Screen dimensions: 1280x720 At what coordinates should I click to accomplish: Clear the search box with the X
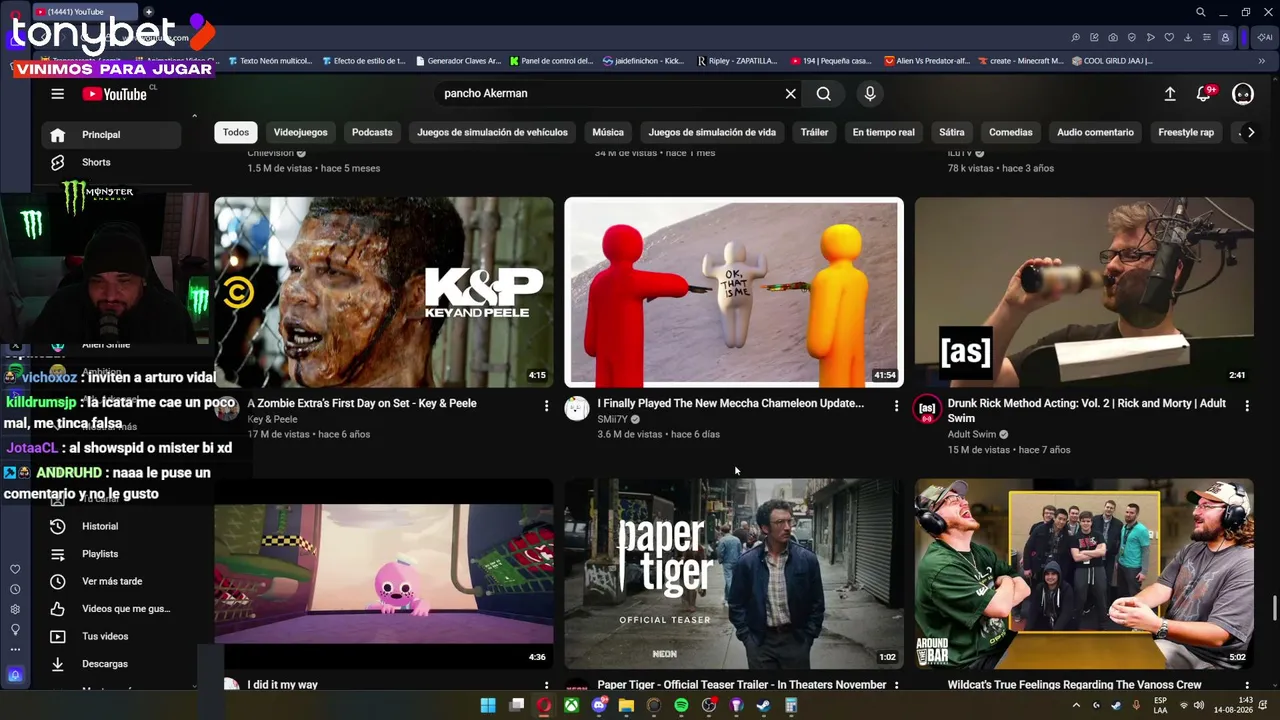point(790,94)
